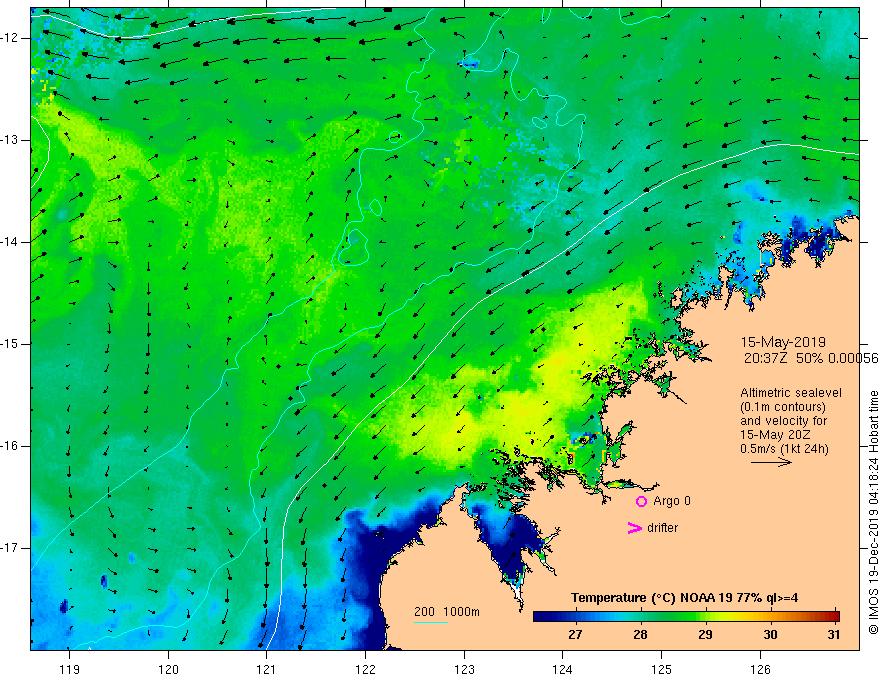Click the 'Altimetric sealevel' caption line
Screen dimensions: 880x680
coord(791,393)
